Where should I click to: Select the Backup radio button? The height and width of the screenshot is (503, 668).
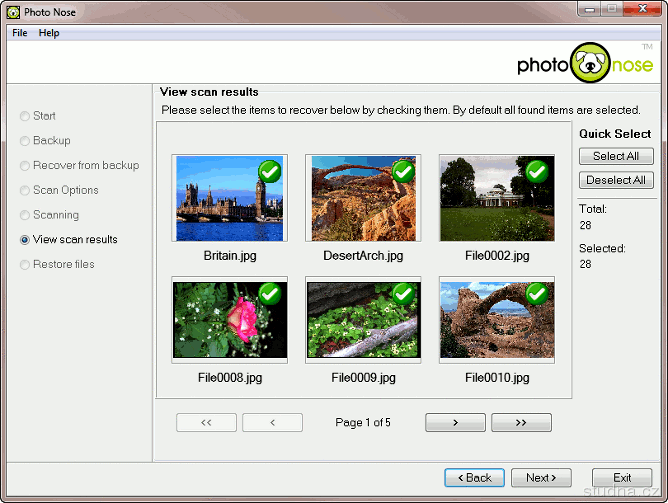coord(25,141)
